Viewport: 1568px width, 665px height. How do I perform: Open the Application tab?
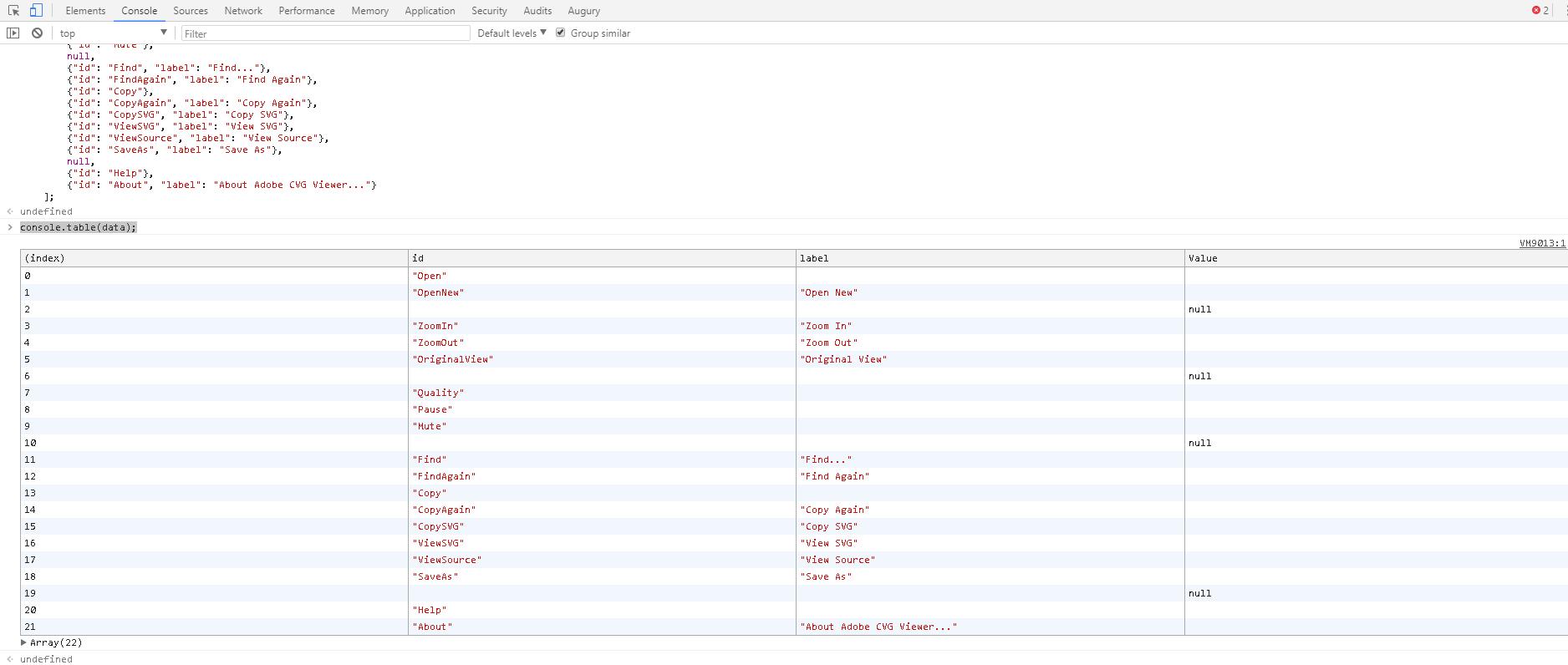[430, 11]
